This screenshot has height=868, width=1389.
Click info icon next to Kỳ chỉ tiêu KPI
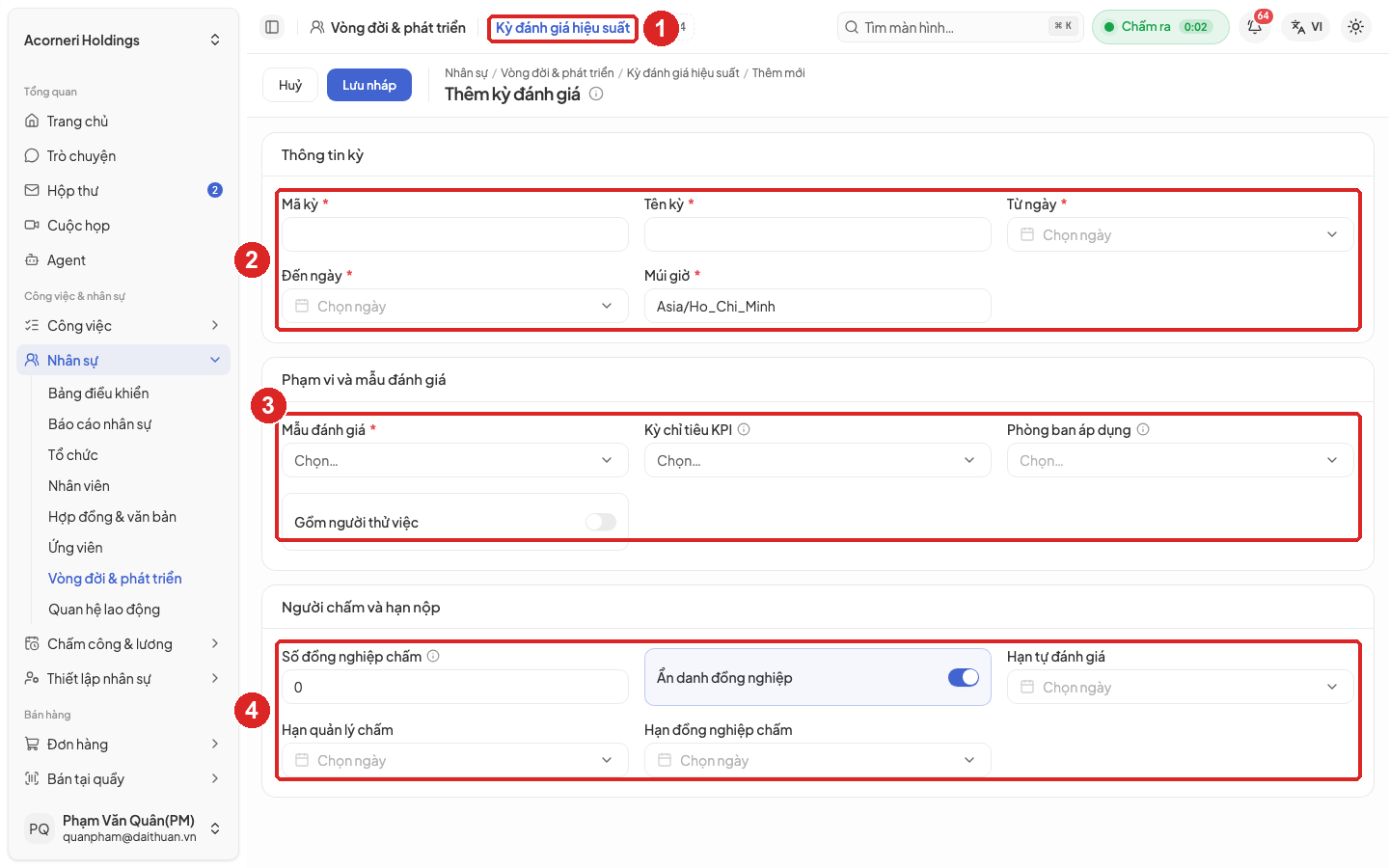click(x=744, y=429)
